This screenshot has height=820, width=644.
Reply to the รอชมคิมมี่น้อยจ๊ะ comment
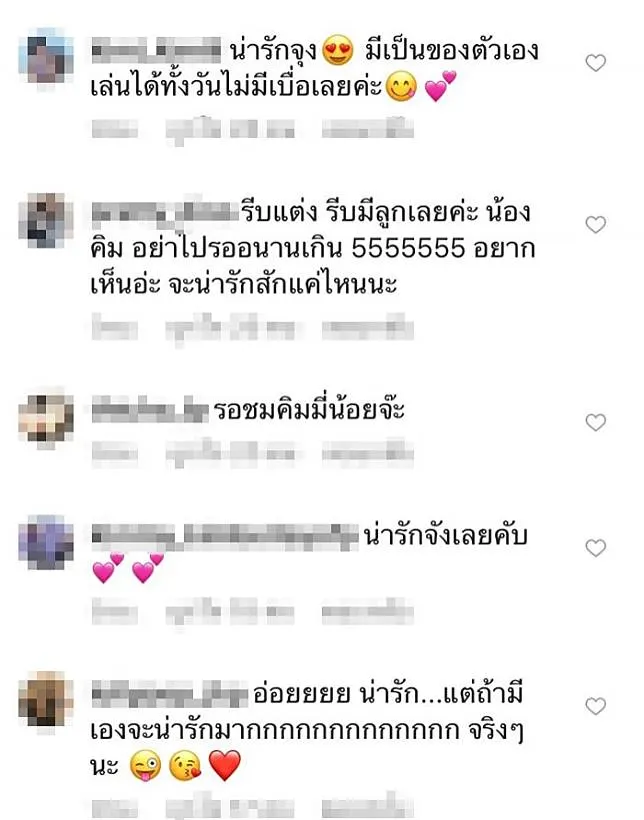(367, 453)
